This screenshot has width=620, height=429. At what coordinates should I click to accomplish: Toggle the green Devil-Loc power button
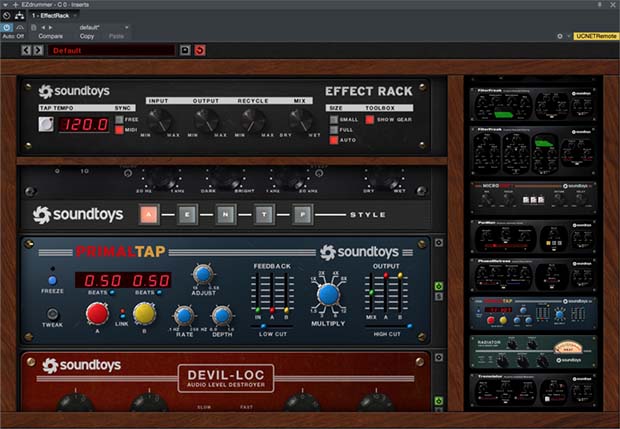(439, 401)
